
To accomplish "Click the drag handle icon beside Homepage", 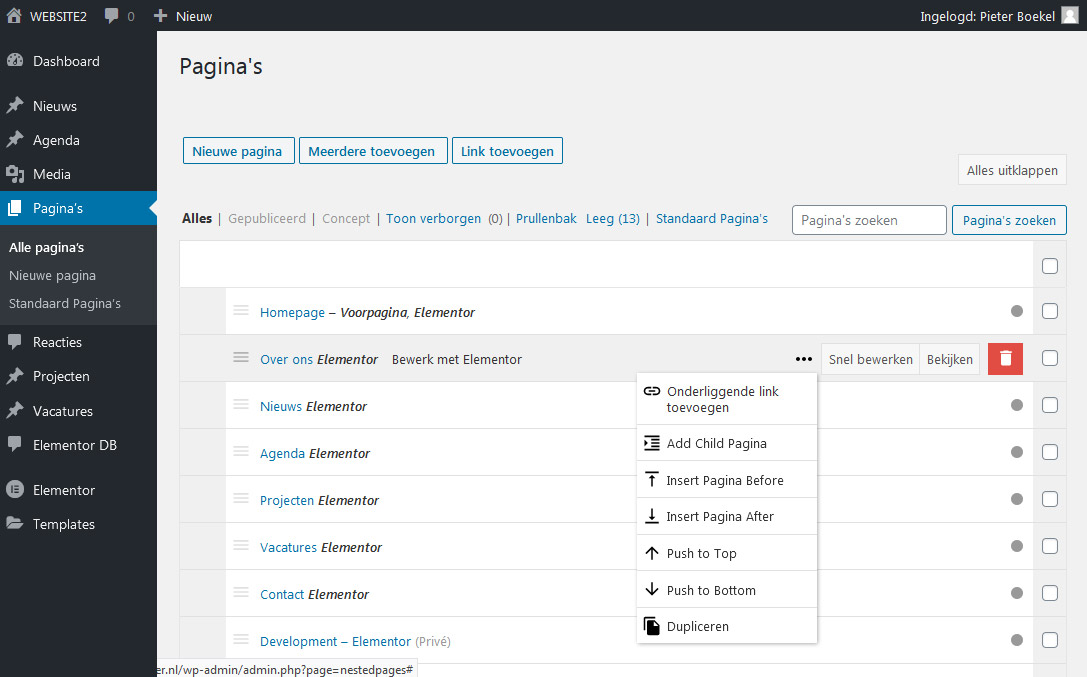I will click(x=241, y=311).
